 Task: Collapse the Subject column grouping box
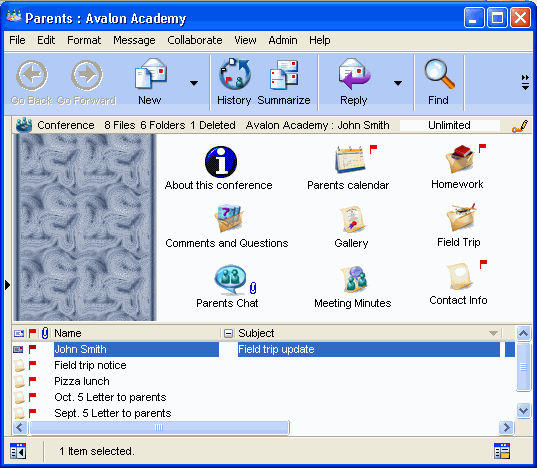pyautogui.click(x=228, y=333)
